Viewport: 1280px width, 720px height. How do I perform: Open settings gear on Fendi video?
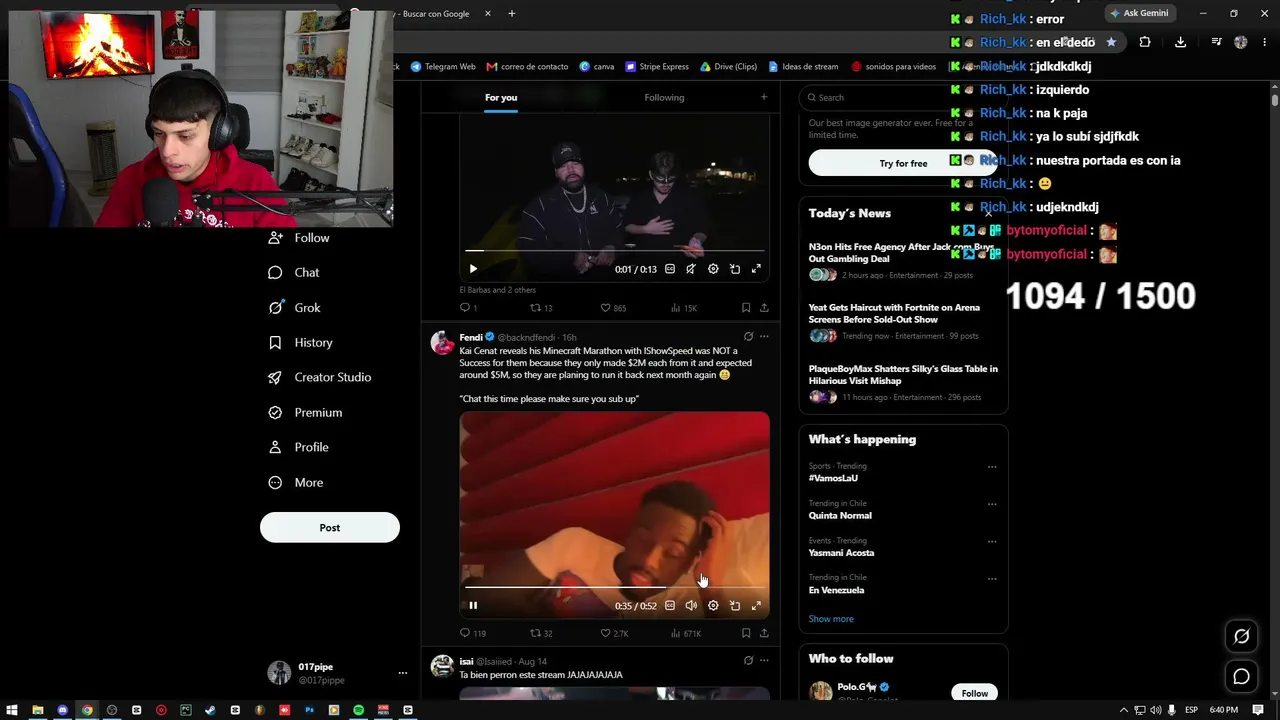pos(713,606)
